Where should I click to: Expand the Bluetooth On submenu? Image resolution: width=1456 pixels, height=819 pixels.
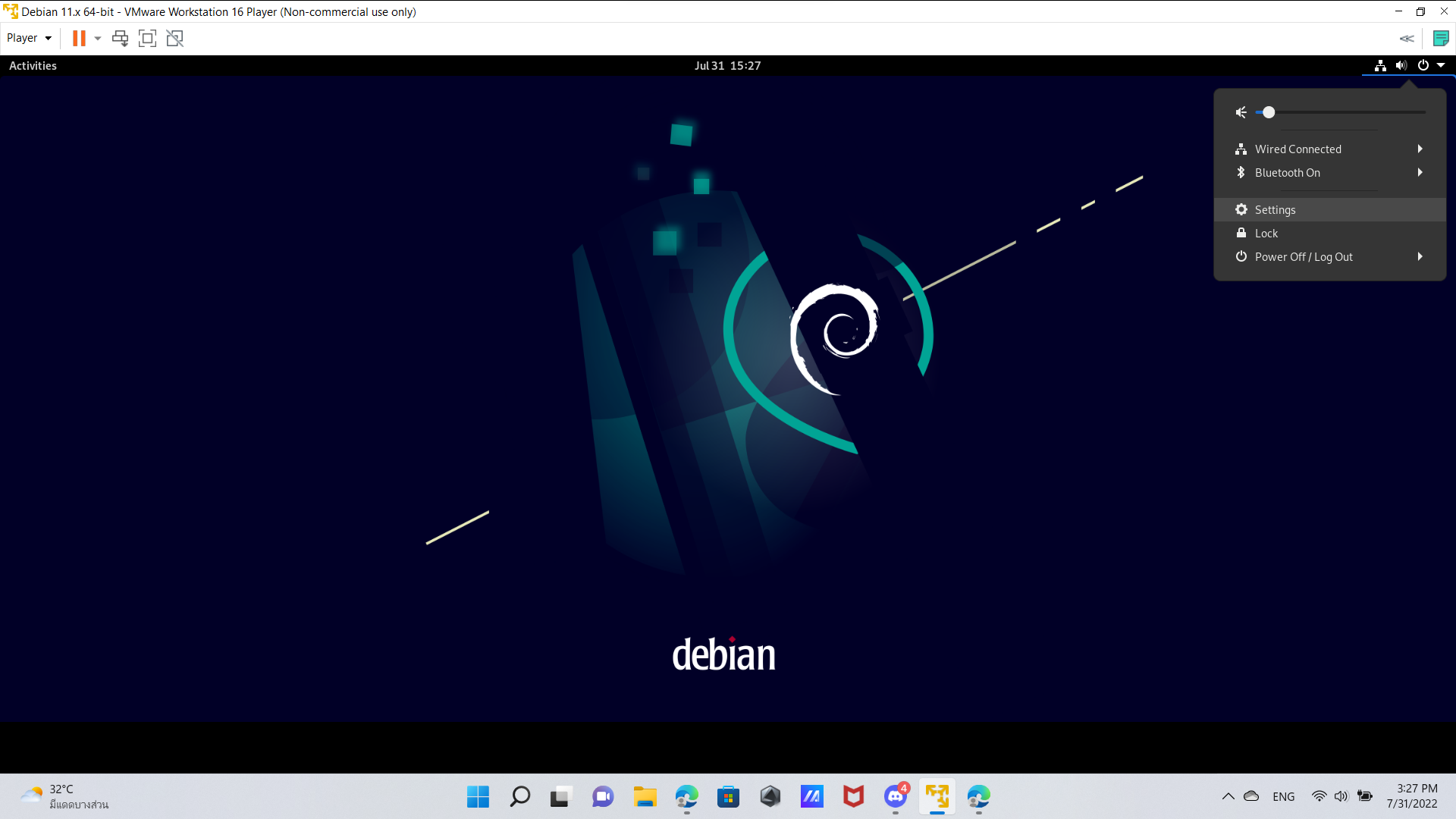tap(1329, 173)
